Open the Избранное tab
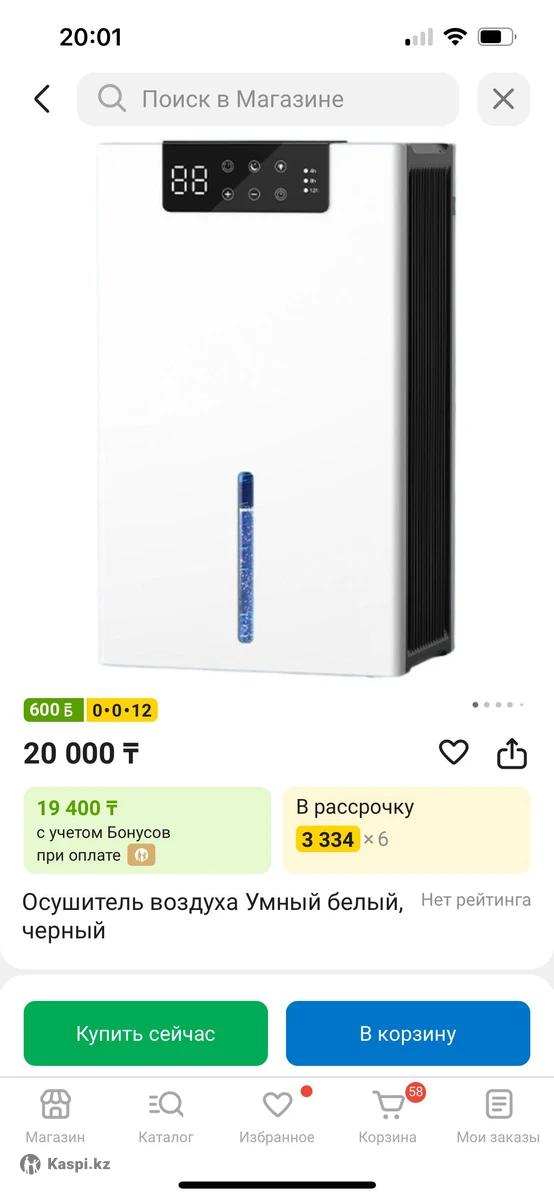The height and width of the screenshot is (1200, 554). click(x=277, y=1117)
